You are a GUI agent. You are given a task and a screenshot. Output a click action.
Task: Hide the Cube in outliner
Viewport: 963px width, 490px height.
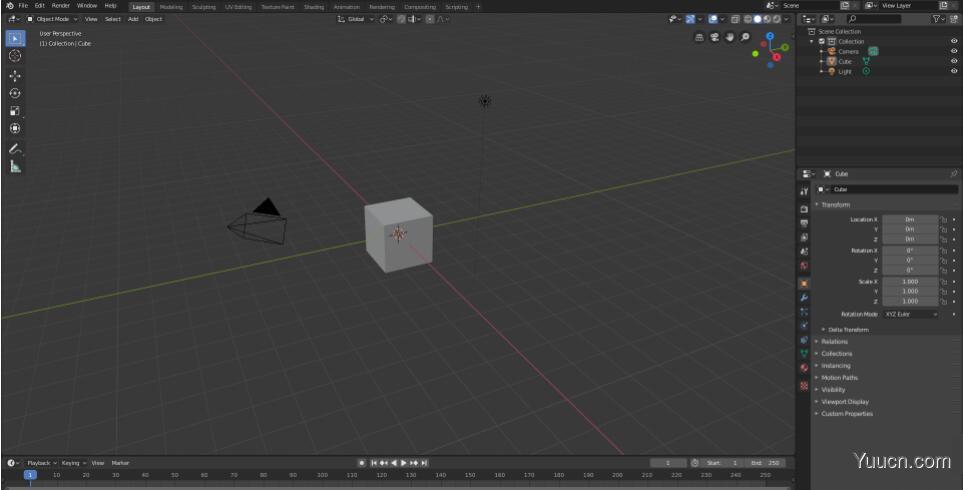click(954, 61)
